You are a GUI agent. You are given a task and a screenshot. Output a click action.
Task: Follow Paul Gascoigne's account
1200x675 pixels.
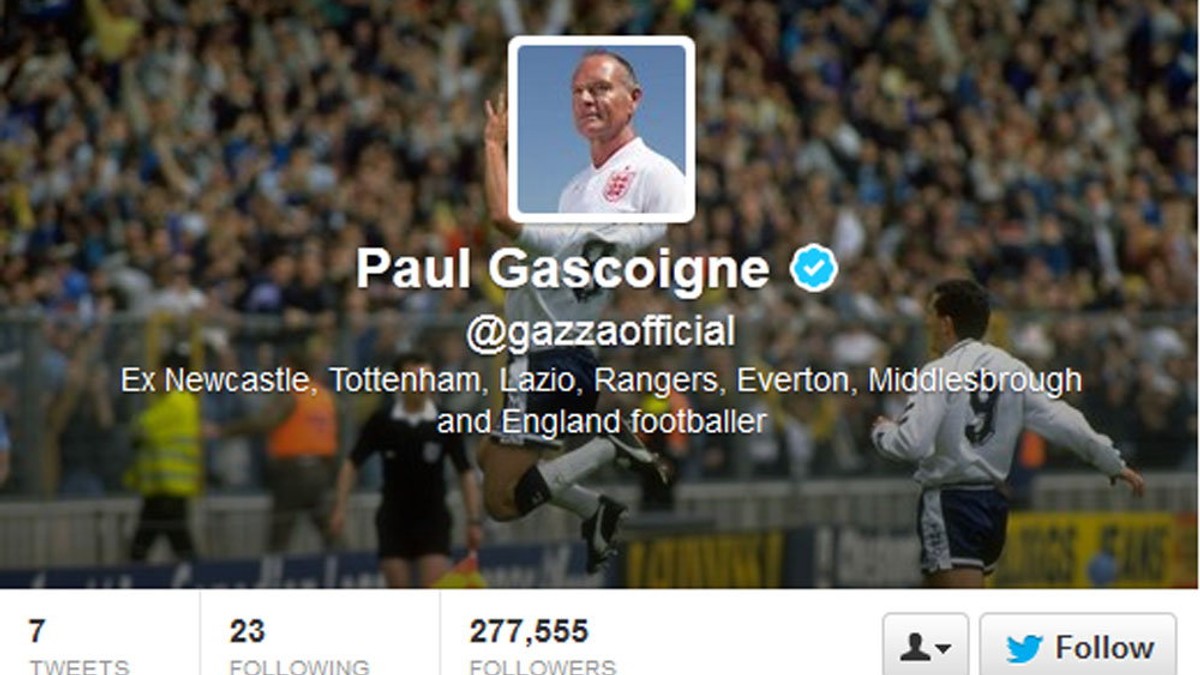1078,645
